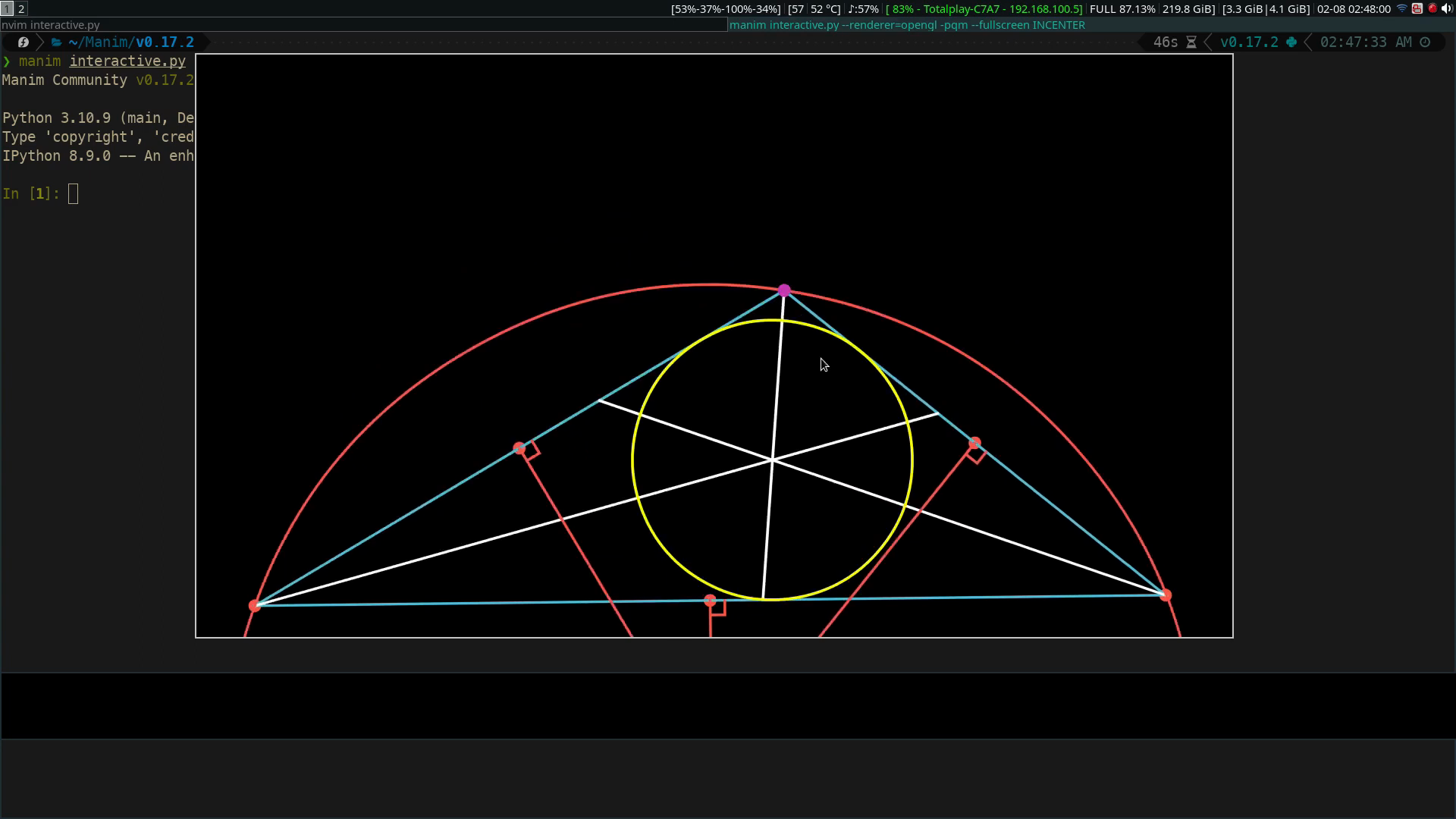Select the magenta vertex dot of the triangle
Image resolution: width=1456 pixels, height=819 pixels.
784,290
